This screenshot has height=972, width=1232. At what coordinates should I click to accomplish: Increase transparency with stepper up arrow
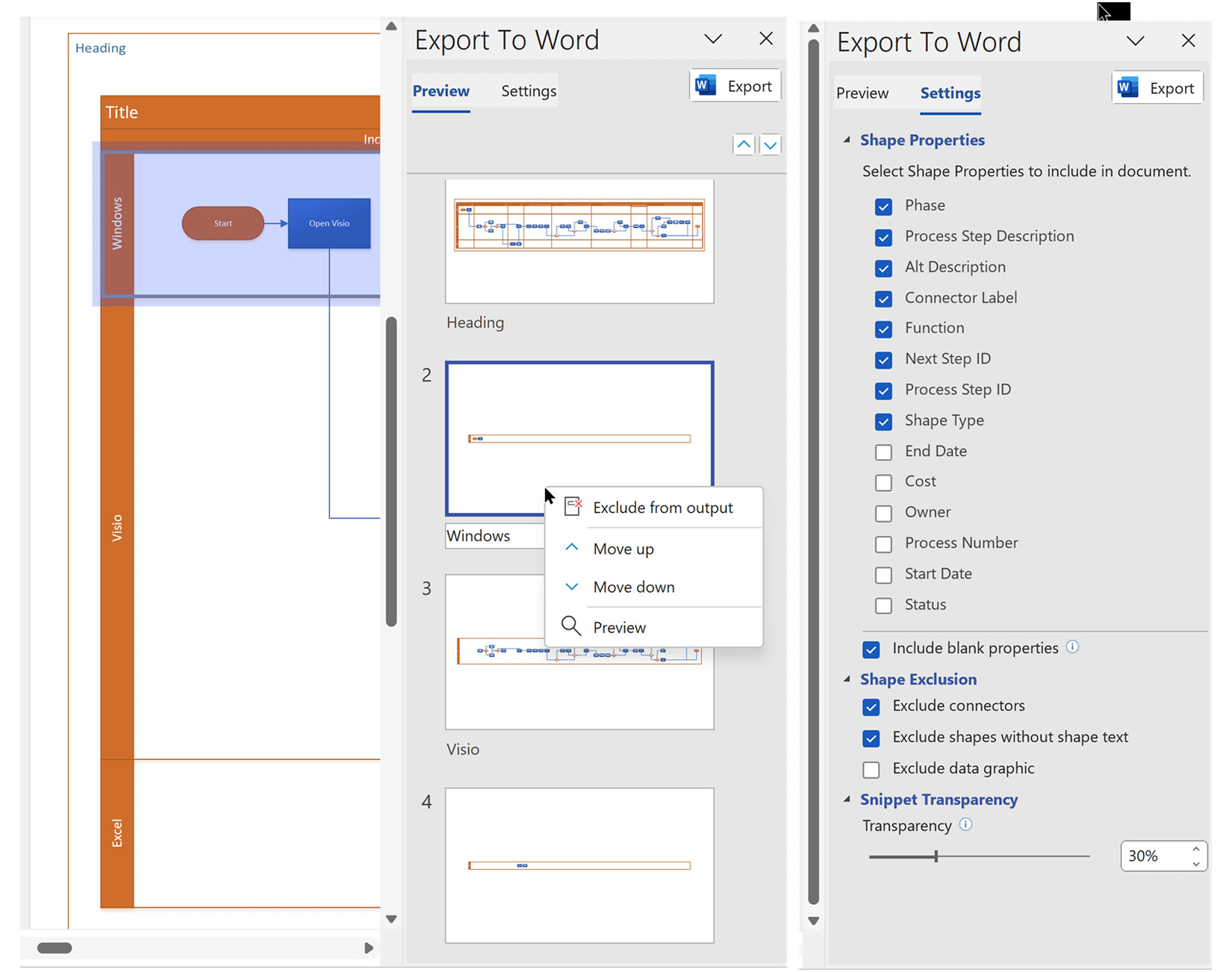1196,849
